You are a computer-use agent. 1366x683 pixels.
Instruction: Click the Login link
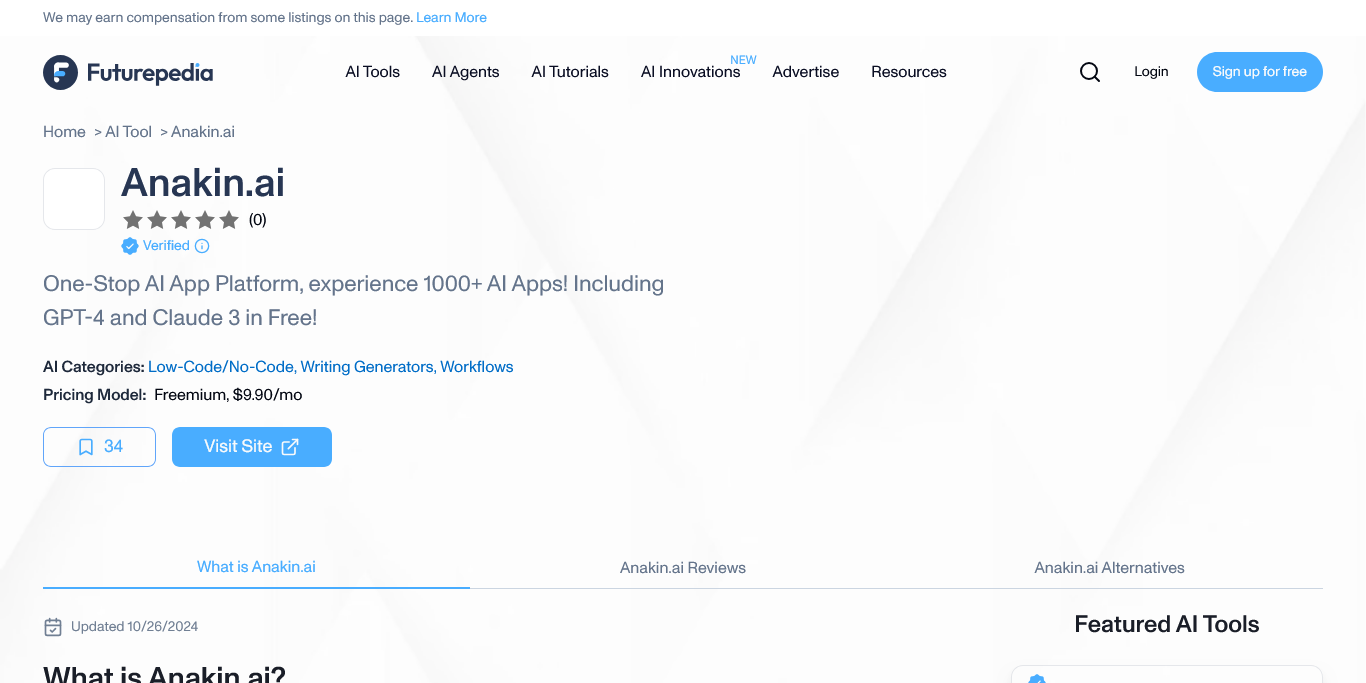tap(1151, 72)
